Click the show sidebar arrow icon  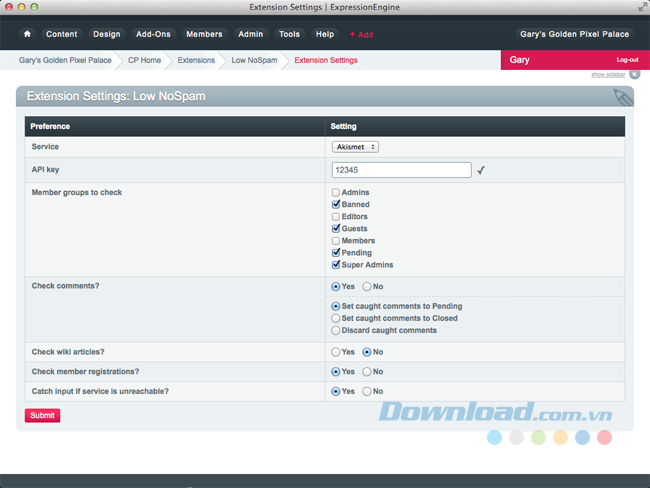click(635, 74)
